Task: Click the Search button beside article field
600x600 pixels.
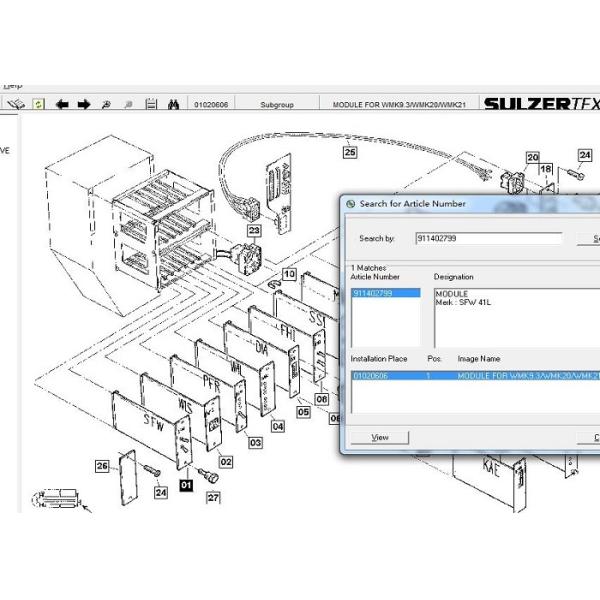Action: pyautogui.click(x=590, y=239)
